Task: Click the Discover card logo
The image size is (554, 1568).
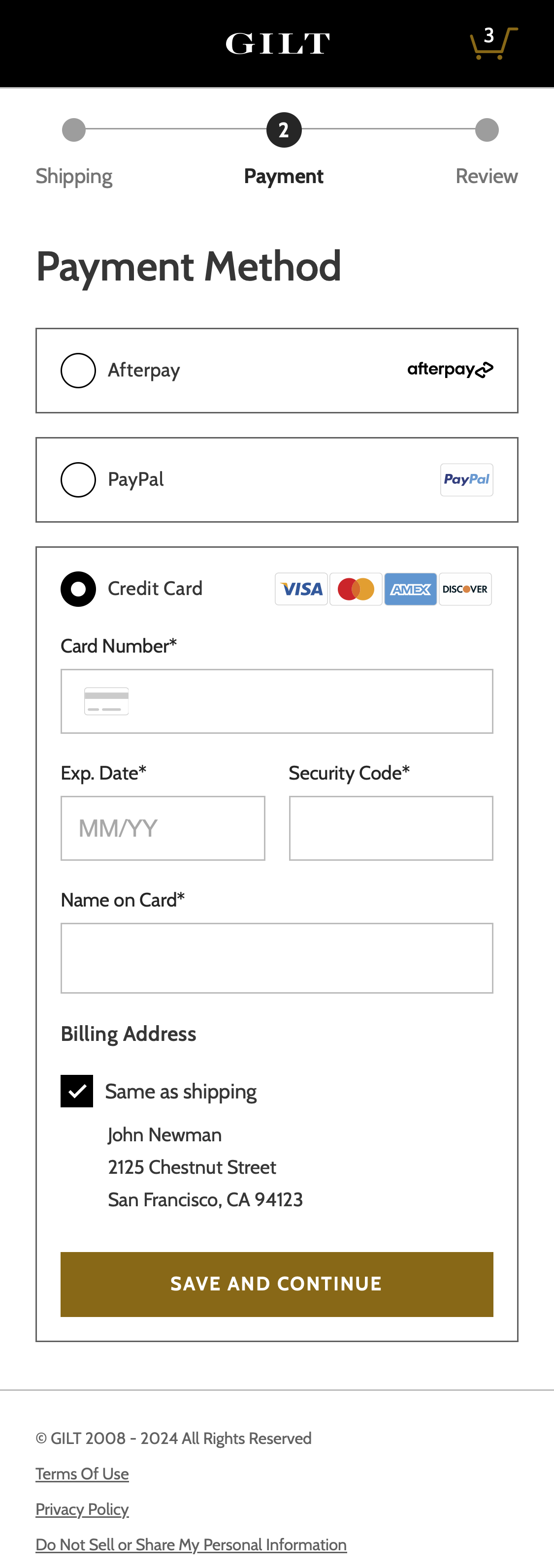Action: [465, 589]
